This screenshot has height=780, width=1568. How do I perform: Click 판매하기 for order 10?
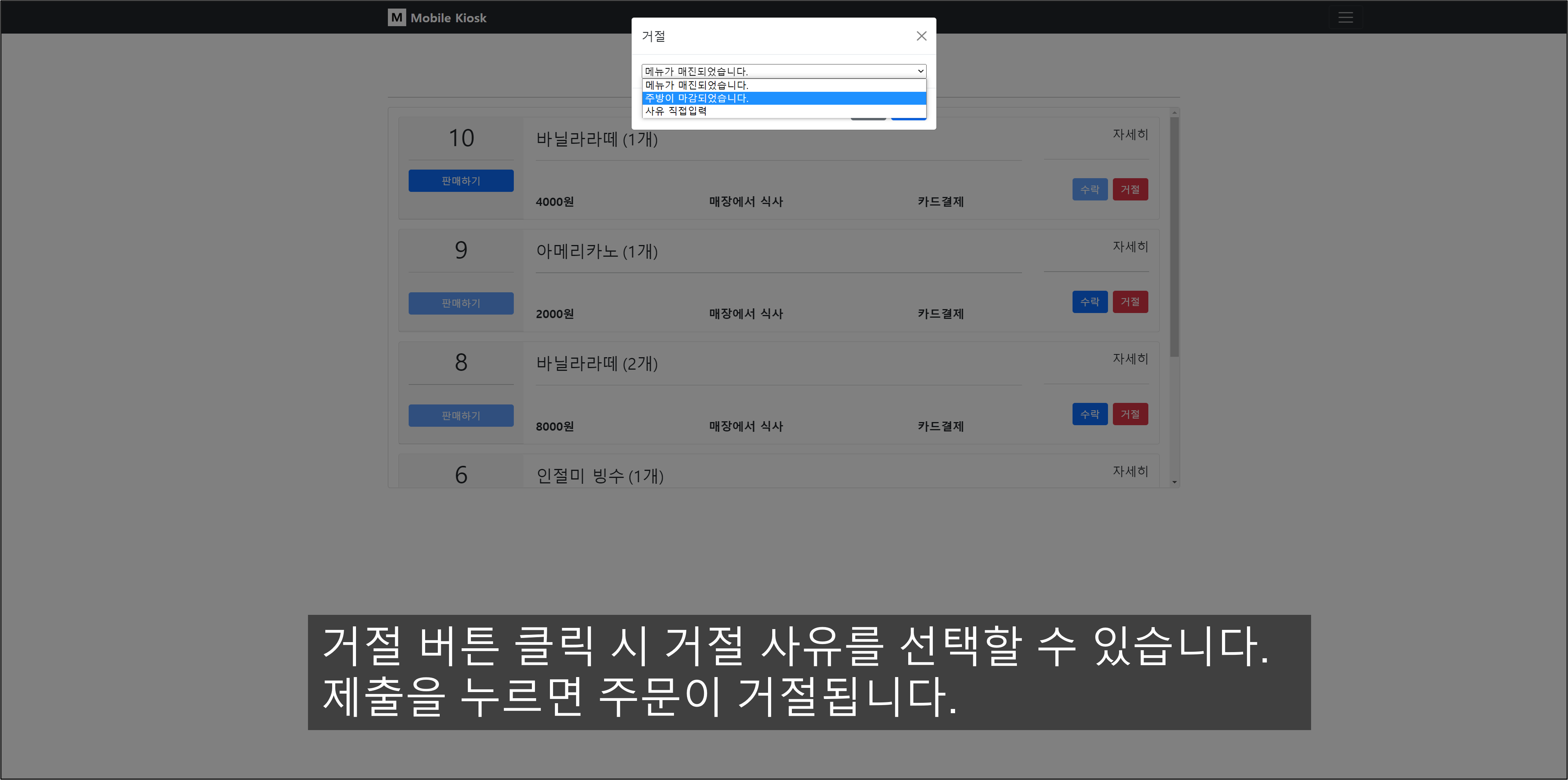point(461,181)
